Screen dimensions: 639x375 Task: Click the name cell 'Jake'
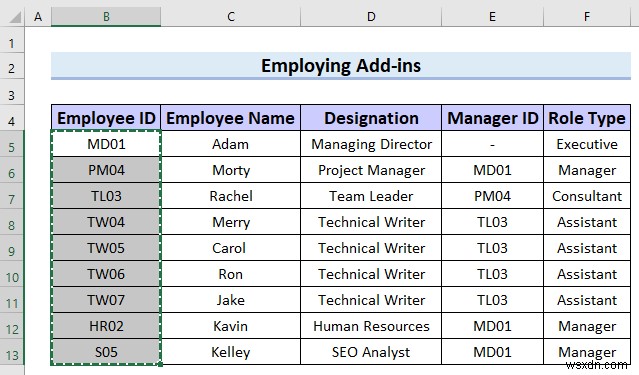[x=231, y=300]
